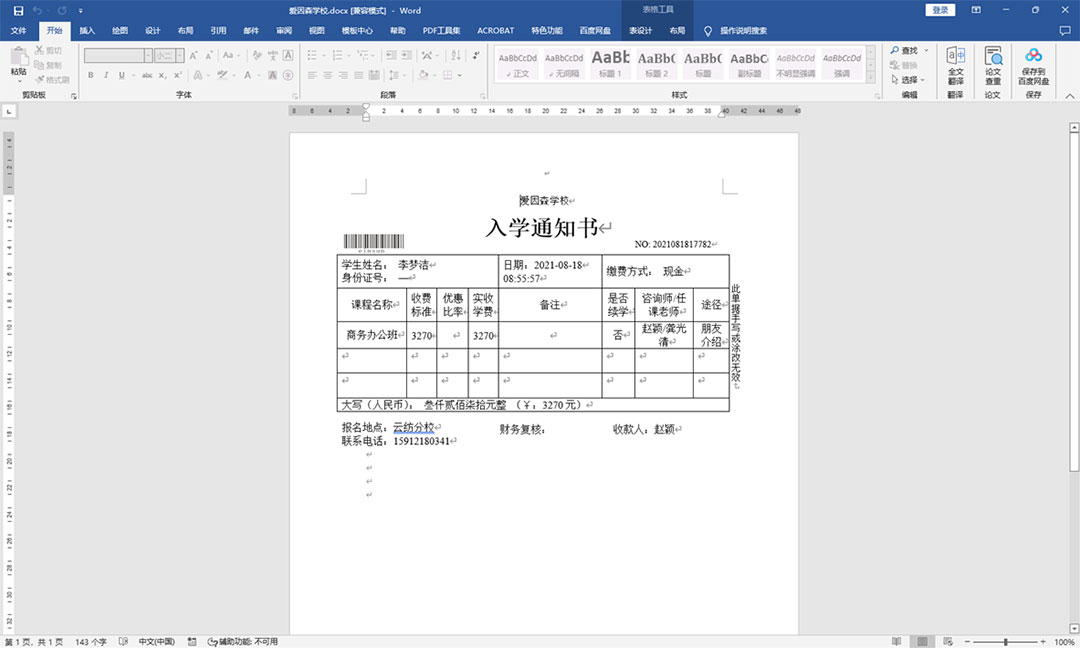The image size is (1080, 648).
Task: Click the 登录 sign-in button
Action: click(x=940, y=10)
